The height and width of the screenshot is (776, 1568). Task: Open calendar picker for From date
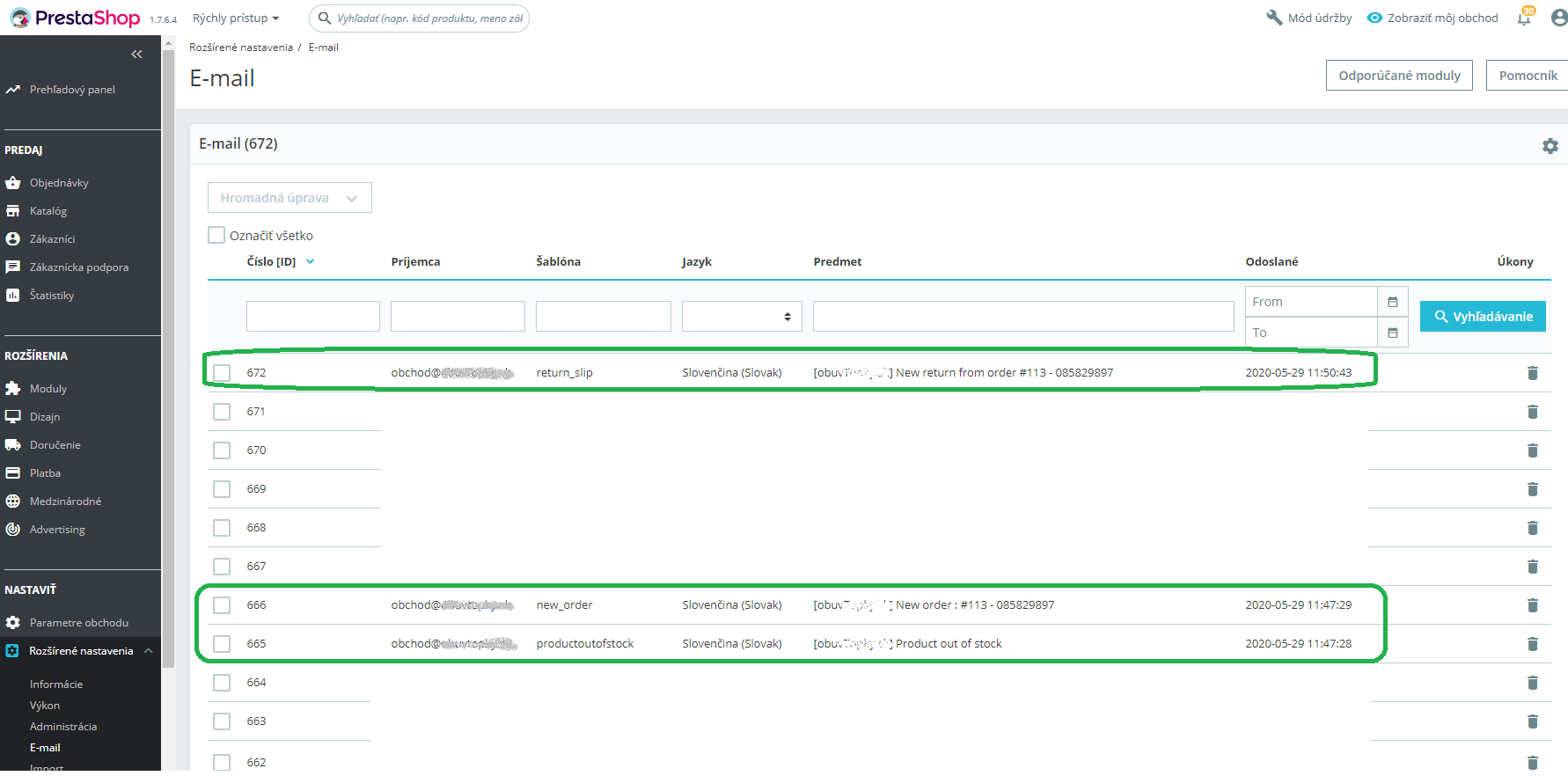pos(1393,302)
